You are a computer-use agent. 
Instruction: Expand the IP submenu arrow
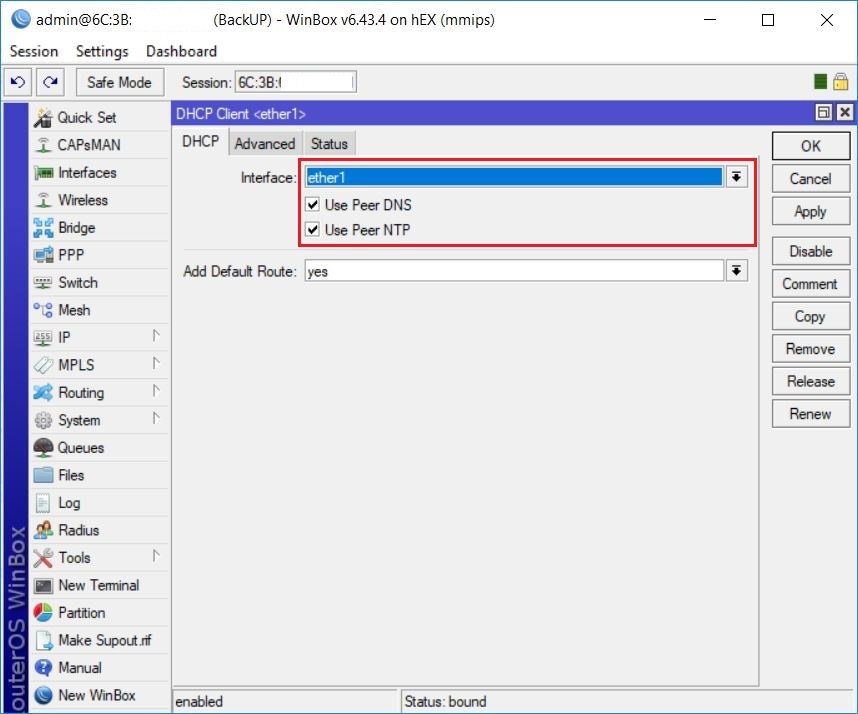(156, 336)
